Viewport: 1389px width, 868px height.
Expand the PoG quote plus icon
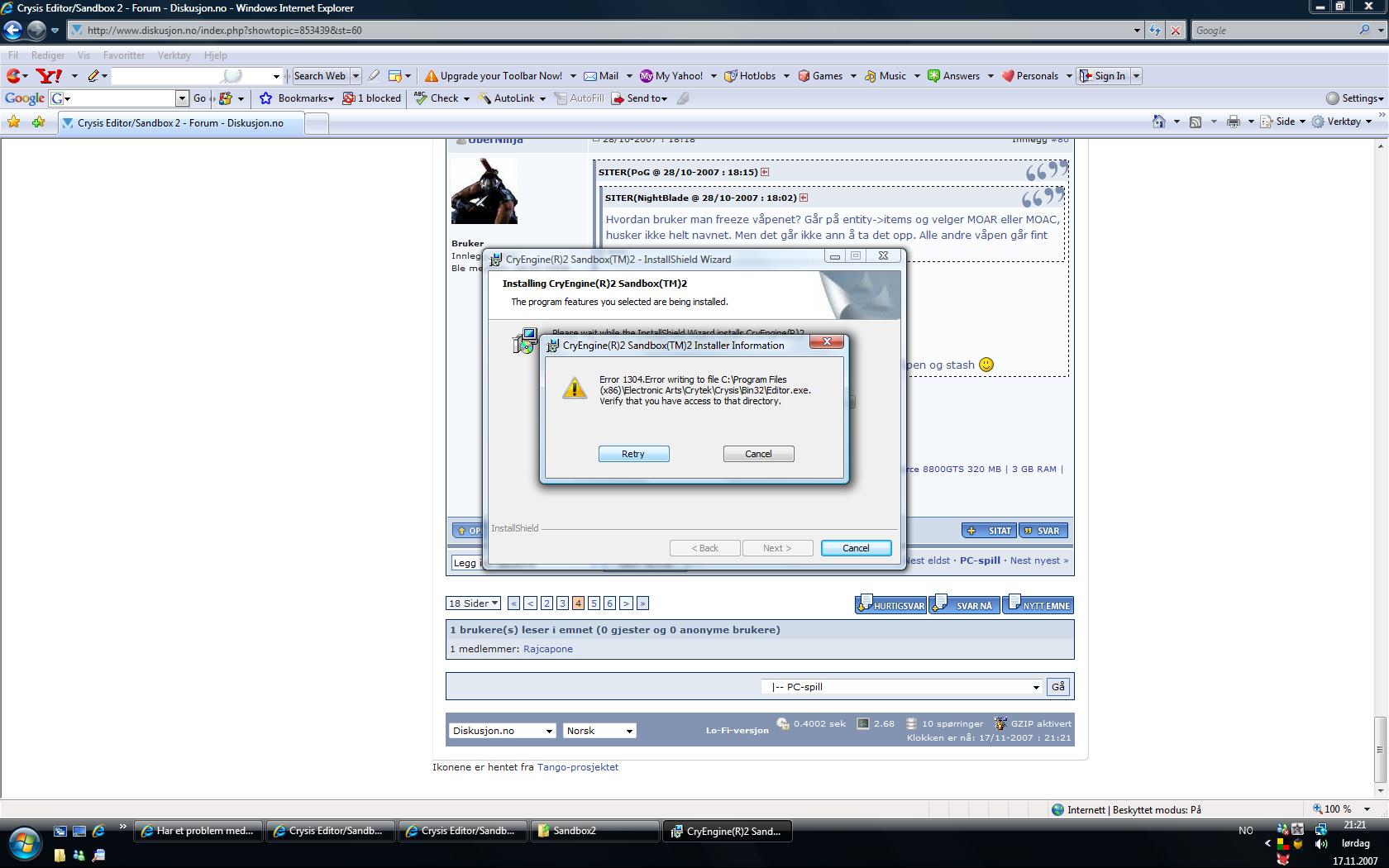765,172
